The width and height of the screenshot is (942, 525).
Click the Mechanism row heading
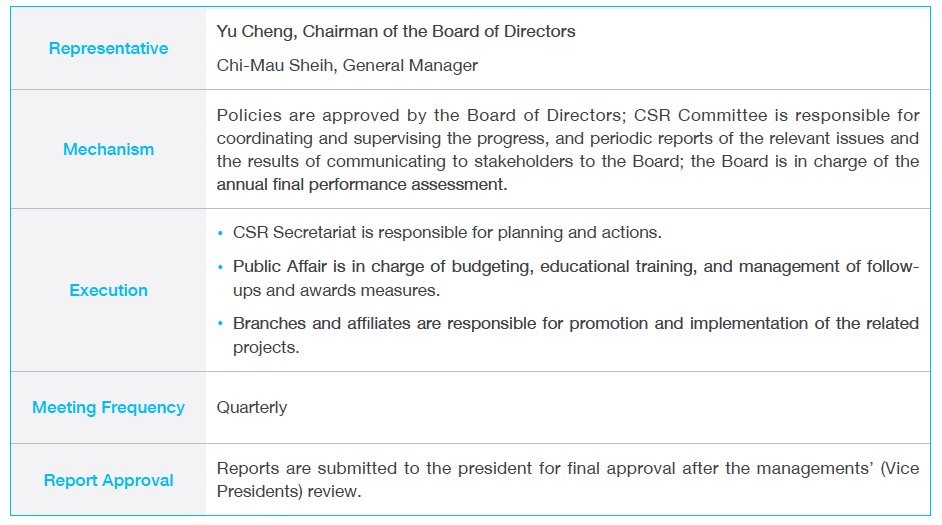click(108, 149)
